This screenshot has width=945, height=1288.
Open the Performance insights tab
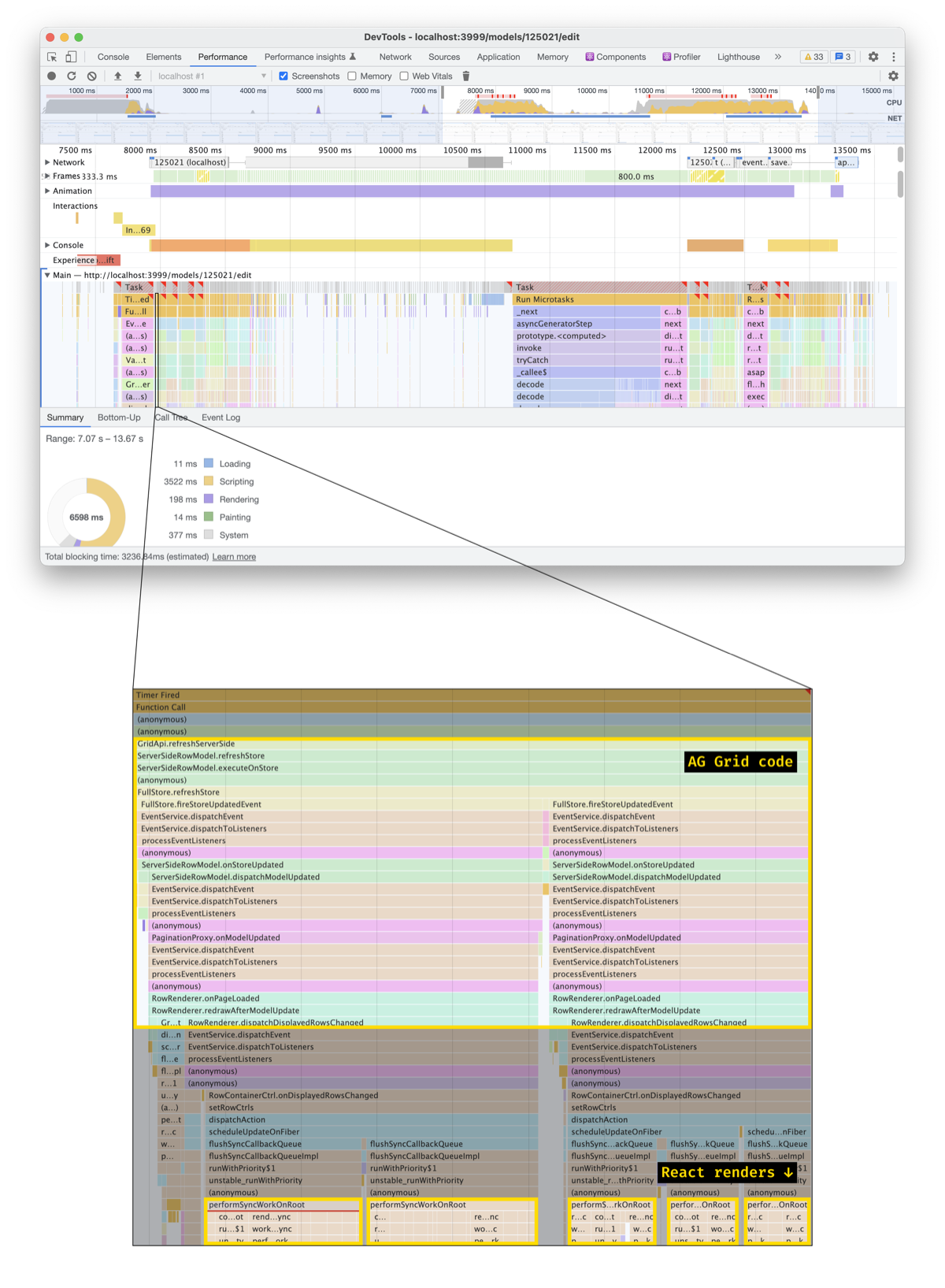coord(310,57)
